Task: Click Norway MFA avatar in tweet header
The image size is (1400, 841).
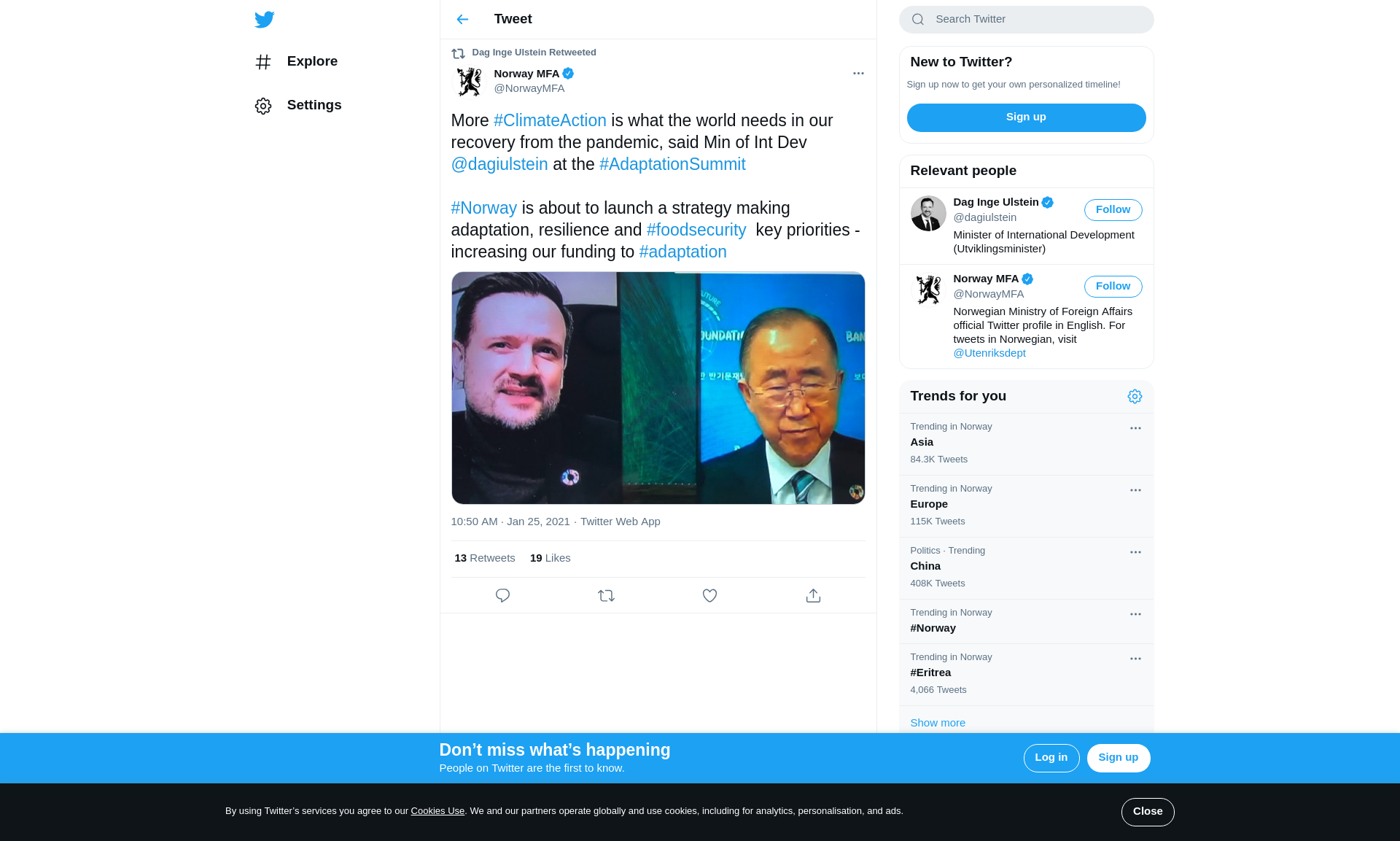Action: [x=469, y=82]
